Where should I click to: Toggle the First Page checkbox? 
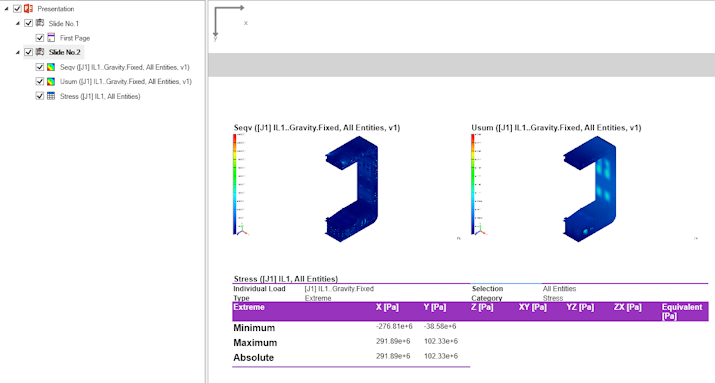(40, 38)
